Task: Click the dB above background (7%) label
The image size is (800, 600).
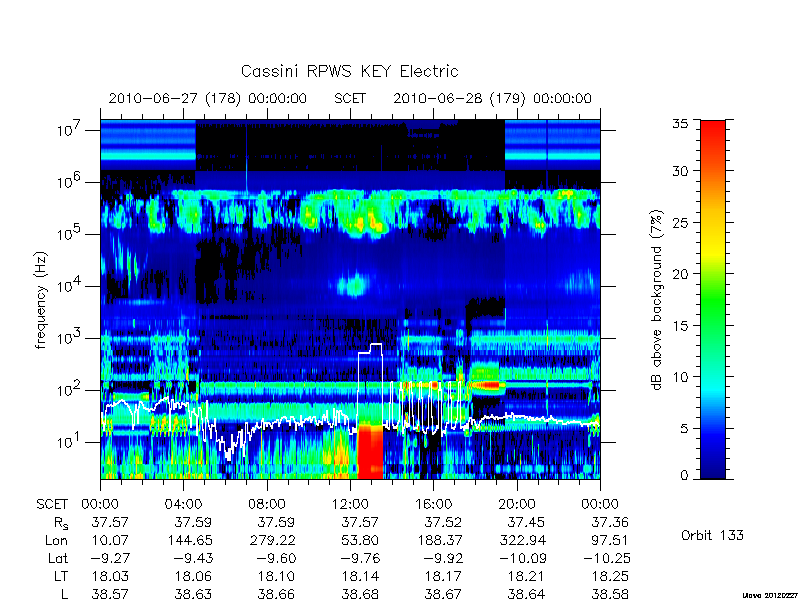Action: pos(657,300)
